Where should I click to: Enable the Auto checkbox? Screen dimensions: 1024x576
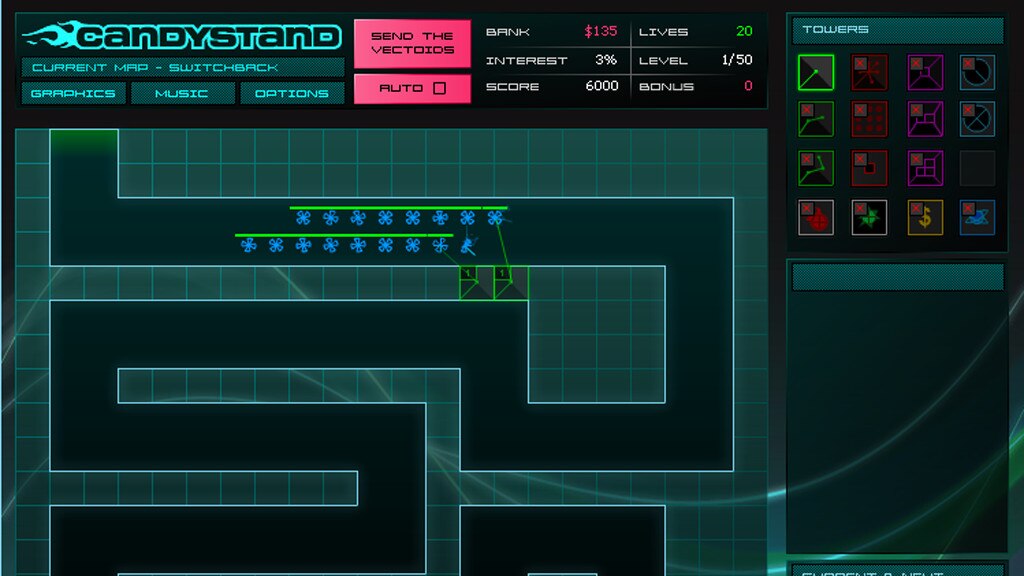click(x=439, y=88)
